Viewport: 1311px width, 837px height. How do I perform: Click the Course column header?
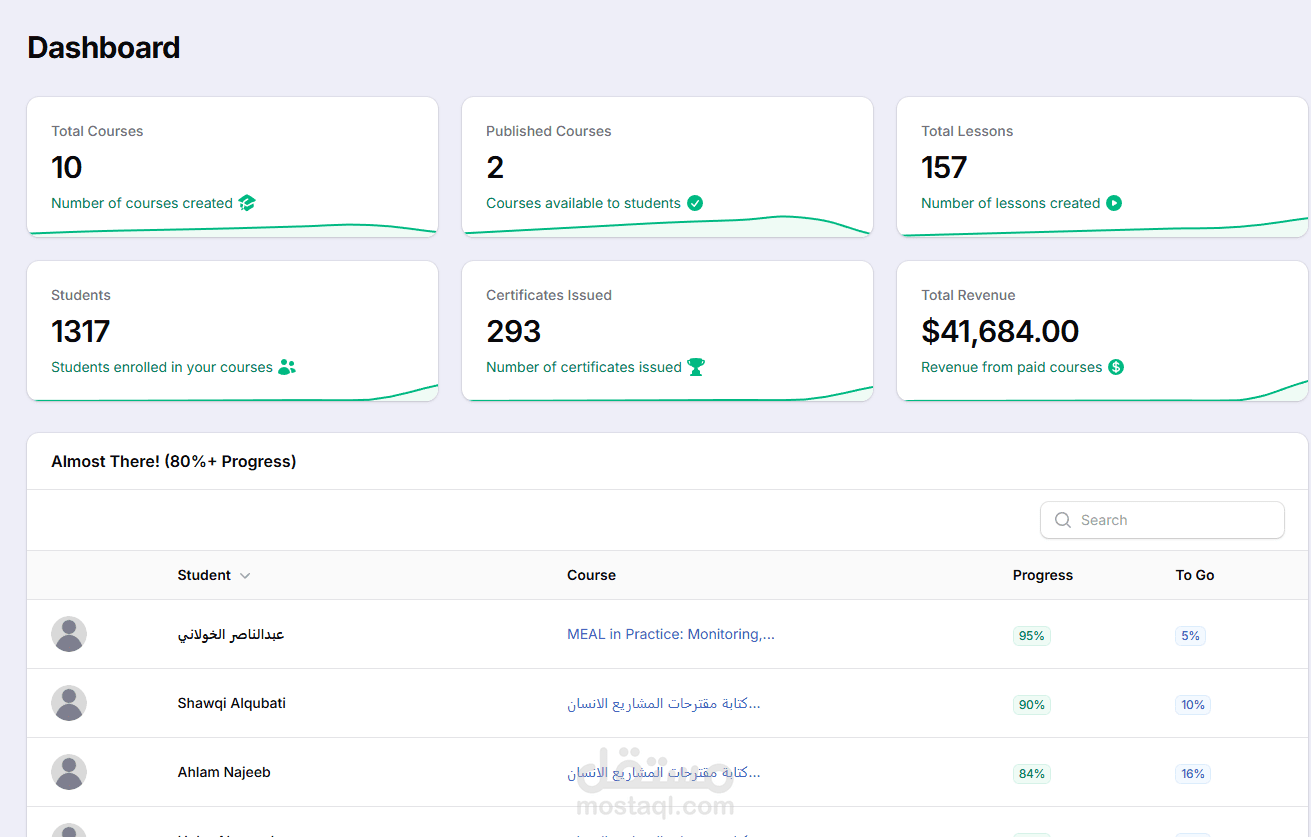tap(591, 575)
